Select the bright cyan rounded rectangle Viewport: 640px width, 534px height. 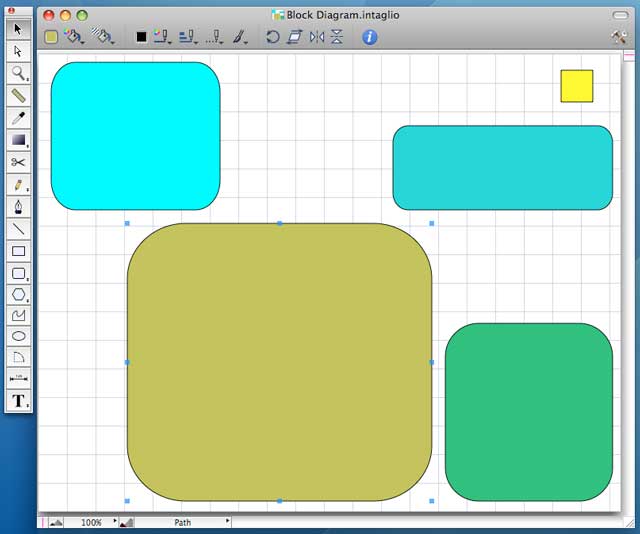136,136
